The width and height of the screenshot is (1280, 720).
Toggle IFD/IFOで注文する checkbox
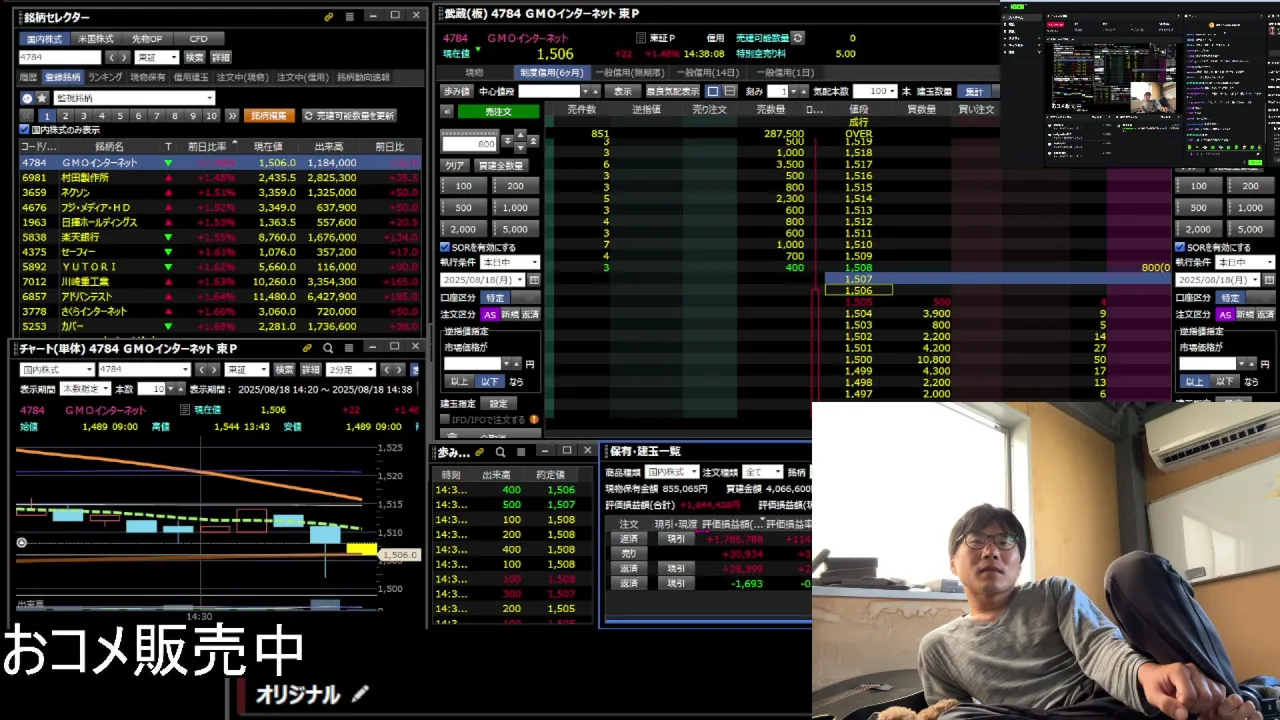(445, 420)
